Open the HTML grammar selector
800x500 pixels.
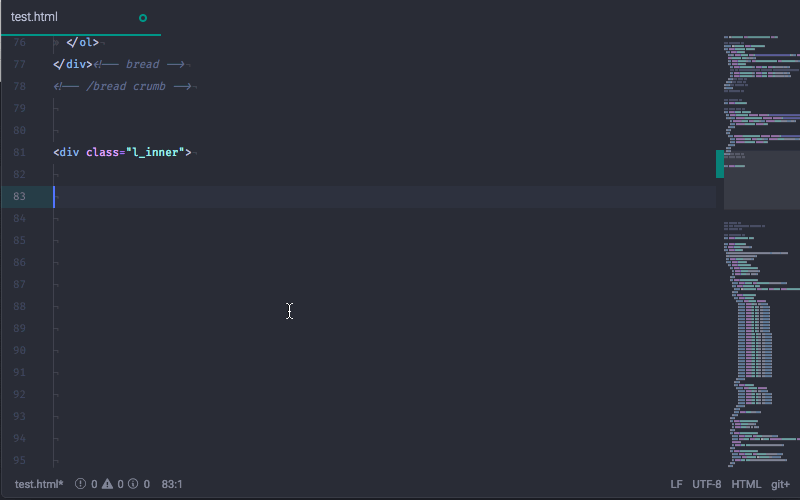746,484
